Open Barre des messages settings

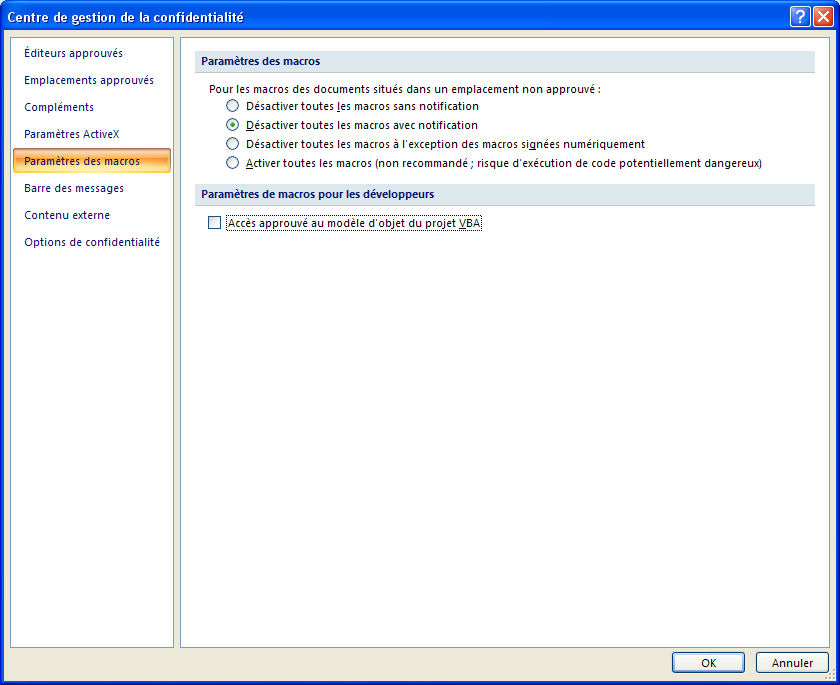(74, 188)
